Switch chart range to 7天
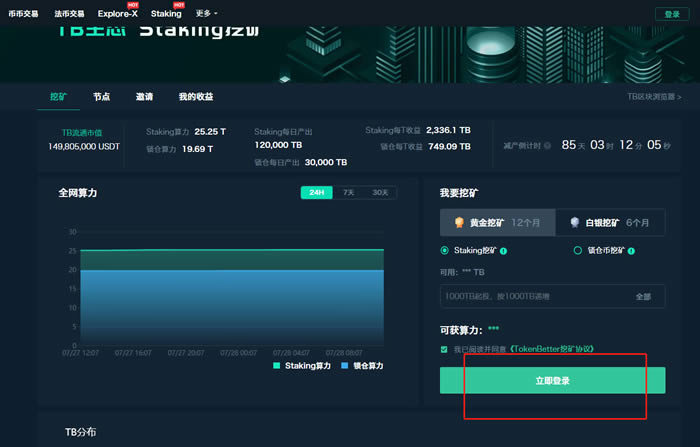700x447 pixels. [x=348, y=192]
